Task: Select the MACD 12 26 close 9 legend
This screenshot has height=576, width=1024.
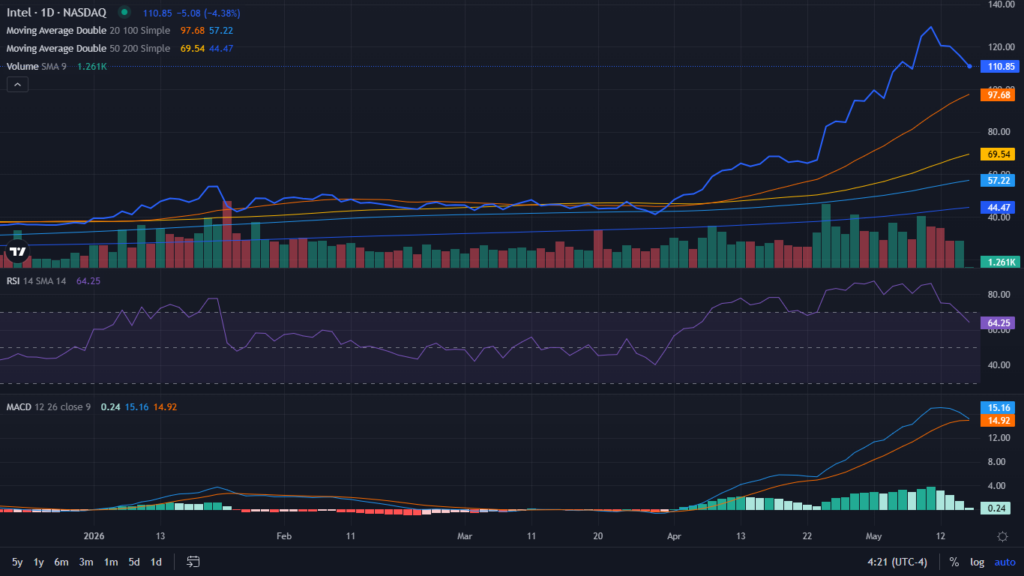Action: point(48,407)
